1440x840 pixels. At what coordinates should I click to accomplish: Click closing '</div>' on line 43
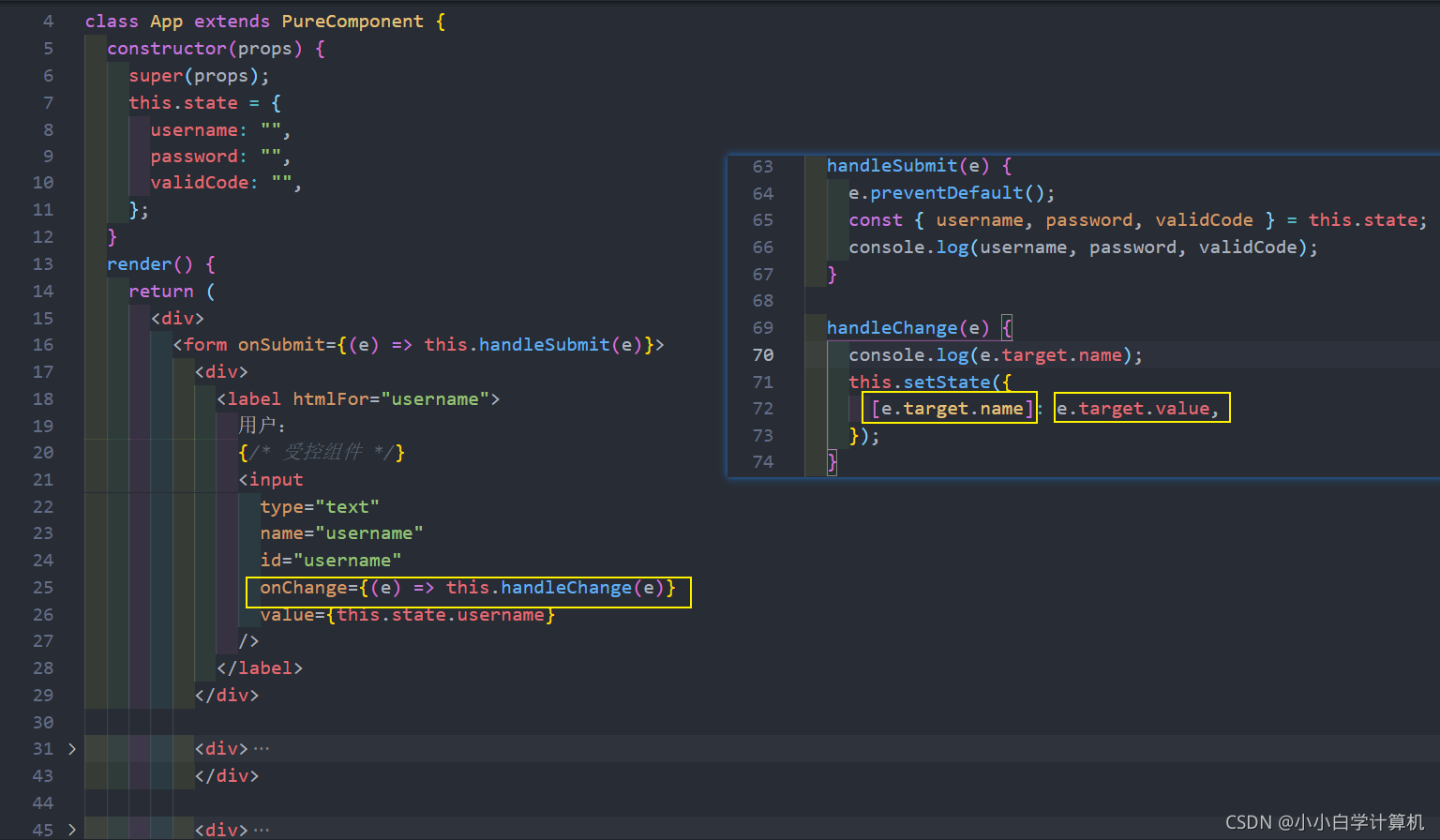pyautogui.click(x=227, y=776)
